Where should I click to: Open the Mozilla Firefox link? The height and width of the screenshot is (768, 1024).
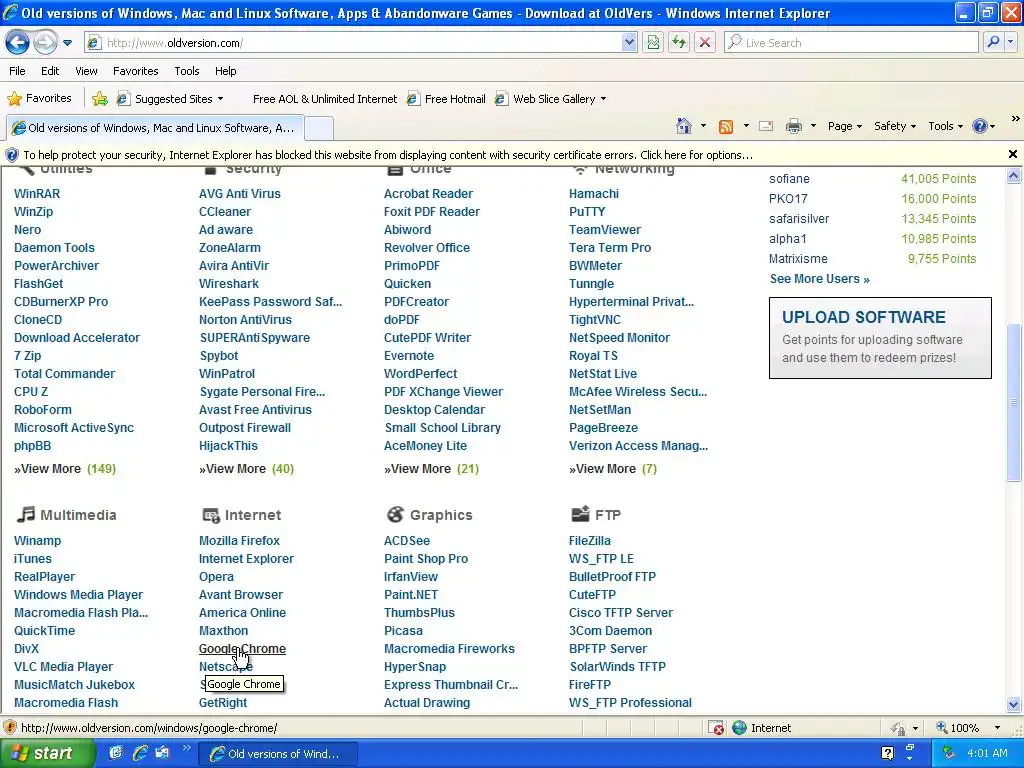[x=239, y=541]
